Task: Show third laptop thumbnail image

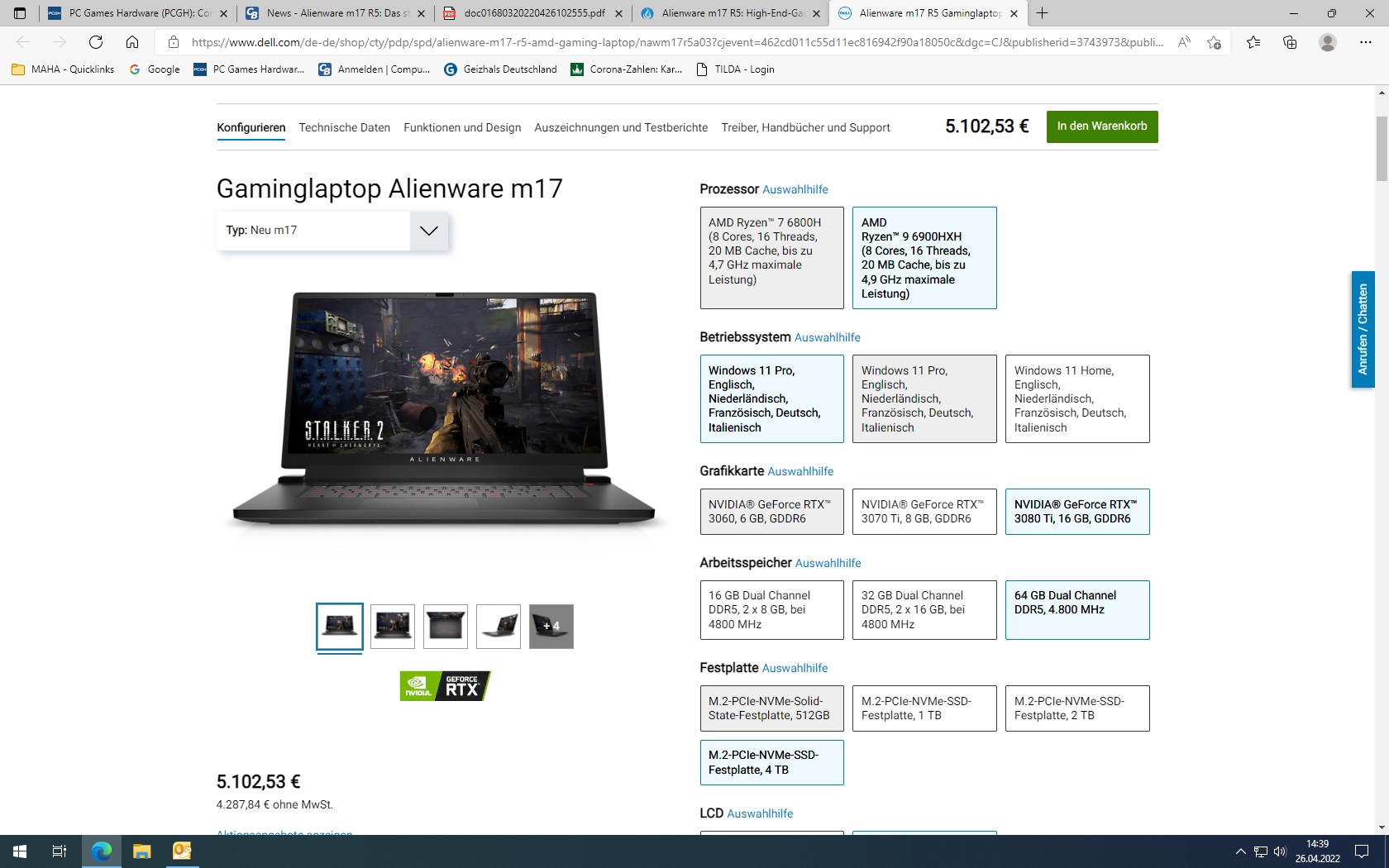Action: (x=446, y=627)
